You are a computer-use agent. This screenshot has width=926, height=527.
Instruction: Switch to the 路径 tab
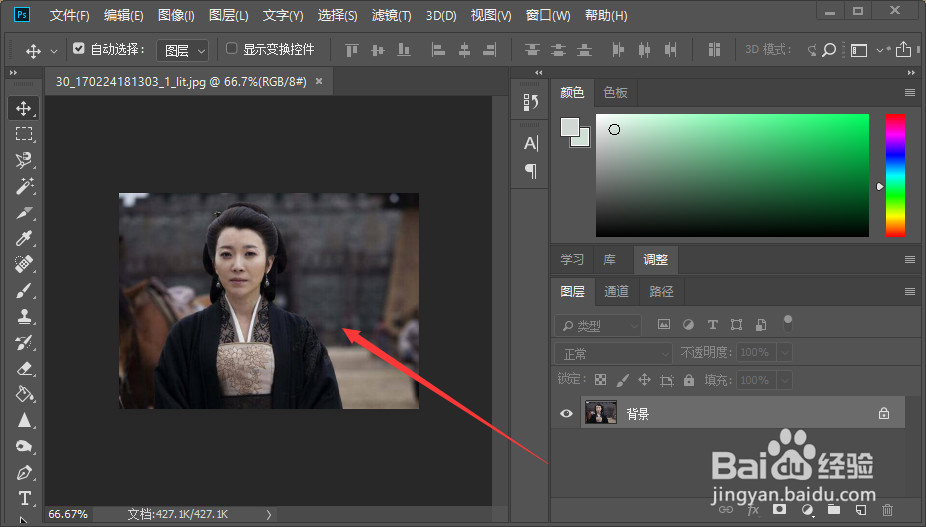point(661,291)
